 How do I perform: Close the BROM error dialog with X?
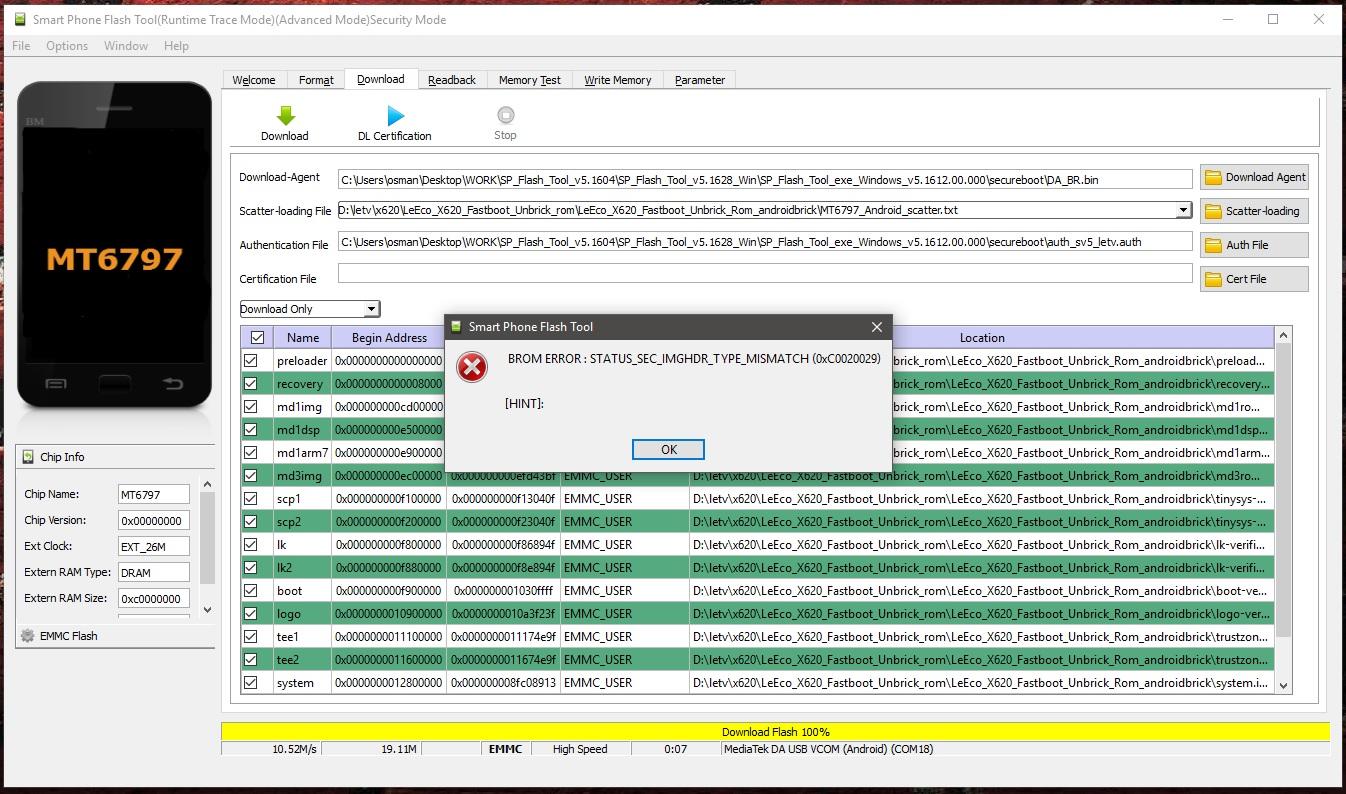[x=876, y=327]
